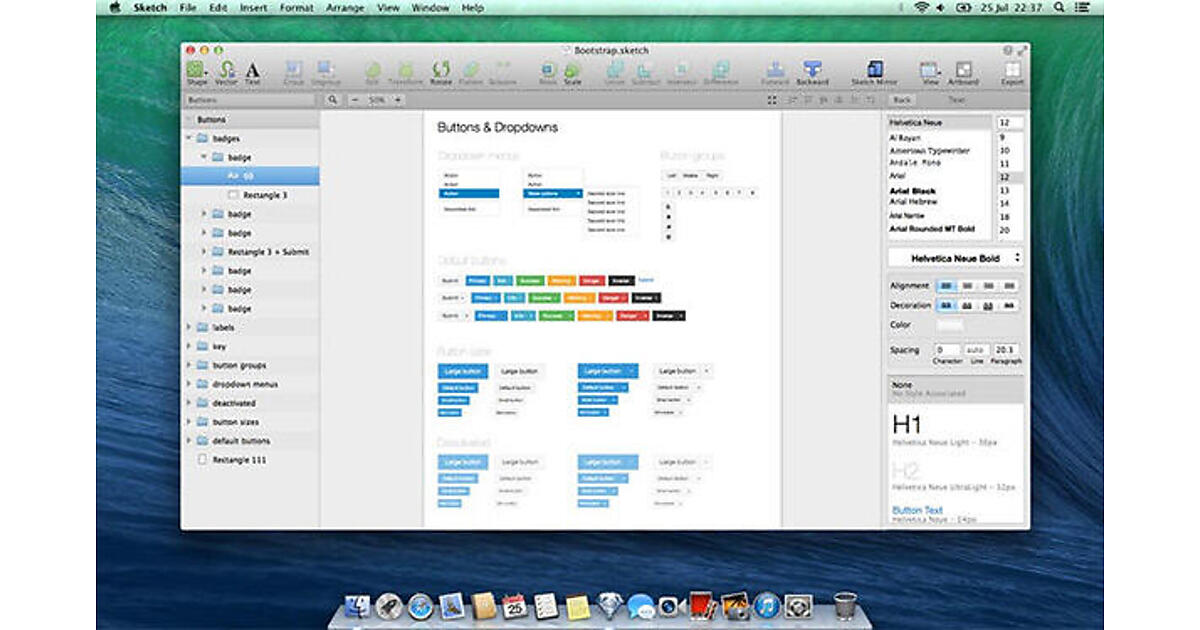Expand the labels layer group
Image resolution: width=1200 pixels, height=630 pixels.
click(x=189, y=327)
